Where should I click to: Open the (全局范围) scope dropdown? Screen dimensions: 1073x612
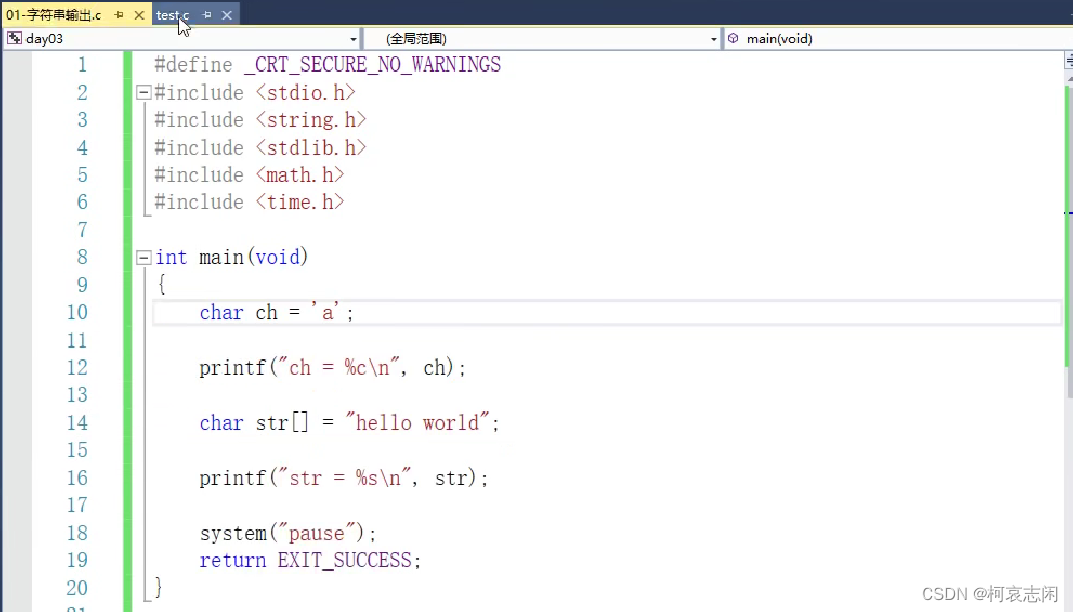coord(711,38)
